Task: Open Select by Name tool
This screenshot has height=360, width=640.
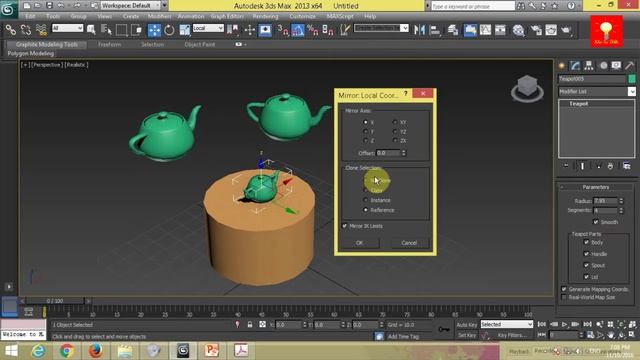Action: (107, 30)
